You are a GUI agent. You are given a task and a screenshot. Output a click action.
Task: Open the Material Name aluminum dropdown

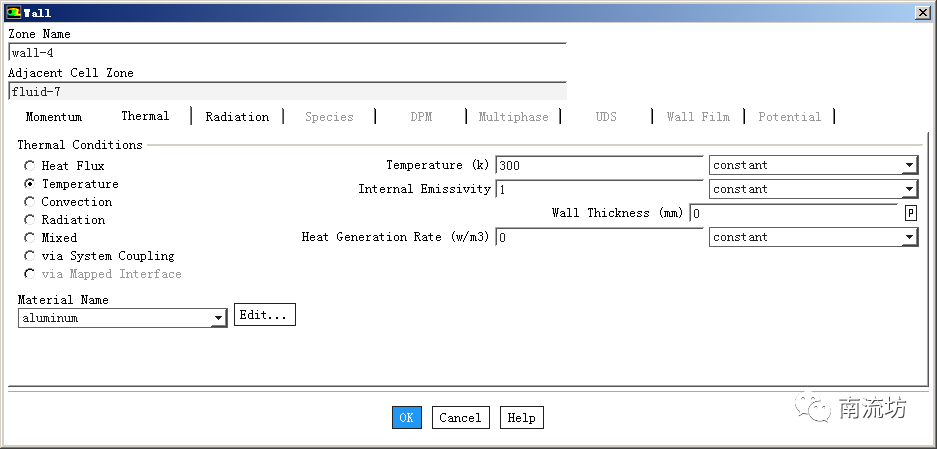click(x=122, y=318)
